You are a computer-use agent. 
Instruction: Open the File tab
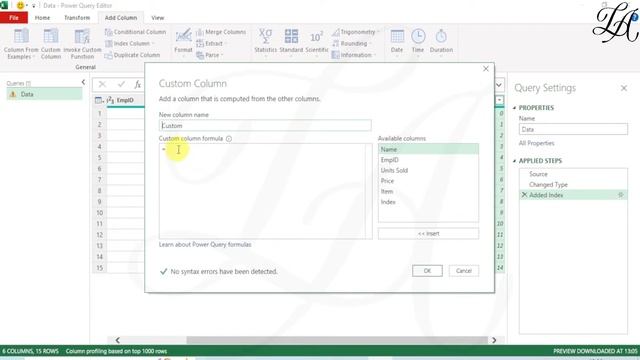pyautogui.click(x=14, y=18)
